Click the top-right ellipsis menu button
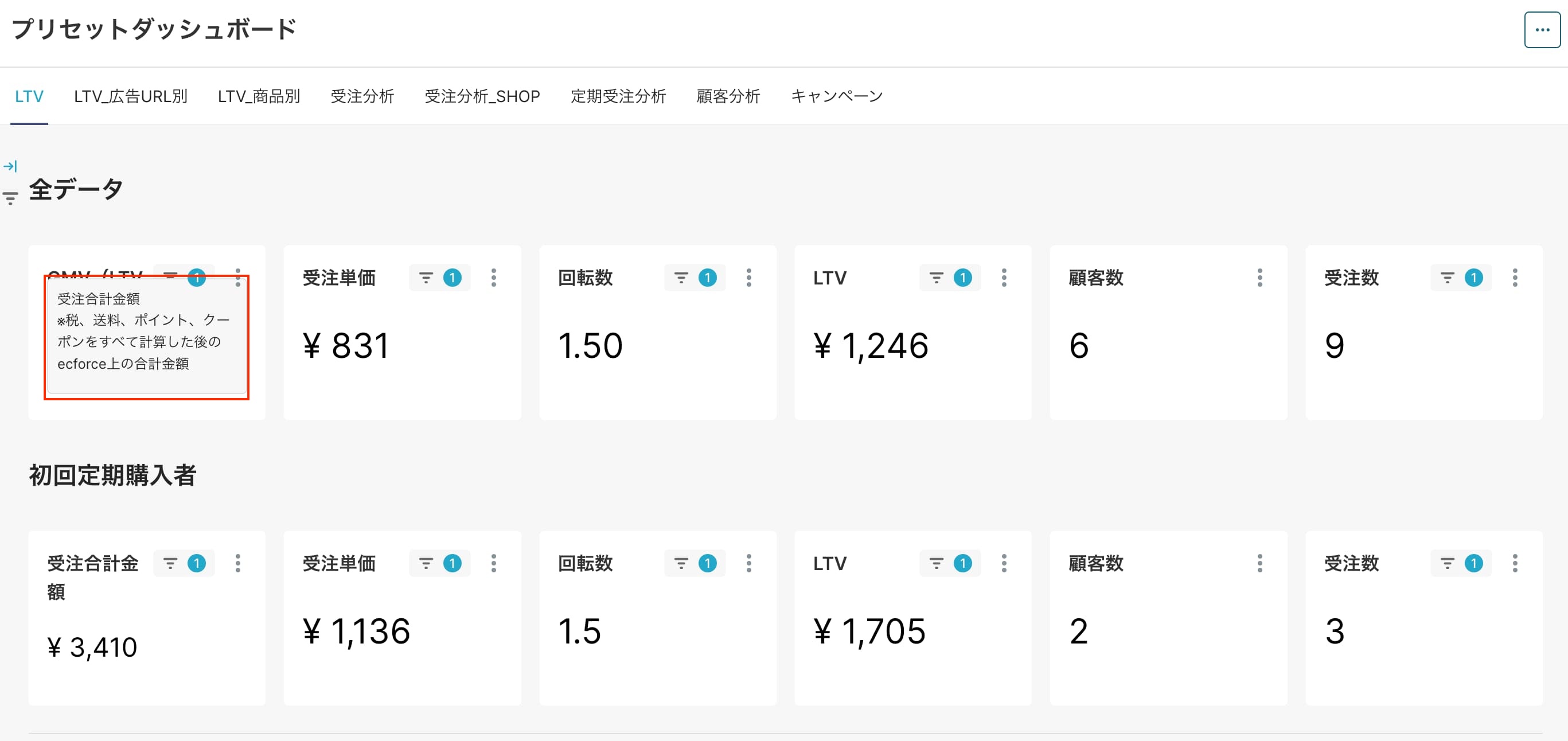Screen dimensions: 1568x741 tap(1541, 30)
